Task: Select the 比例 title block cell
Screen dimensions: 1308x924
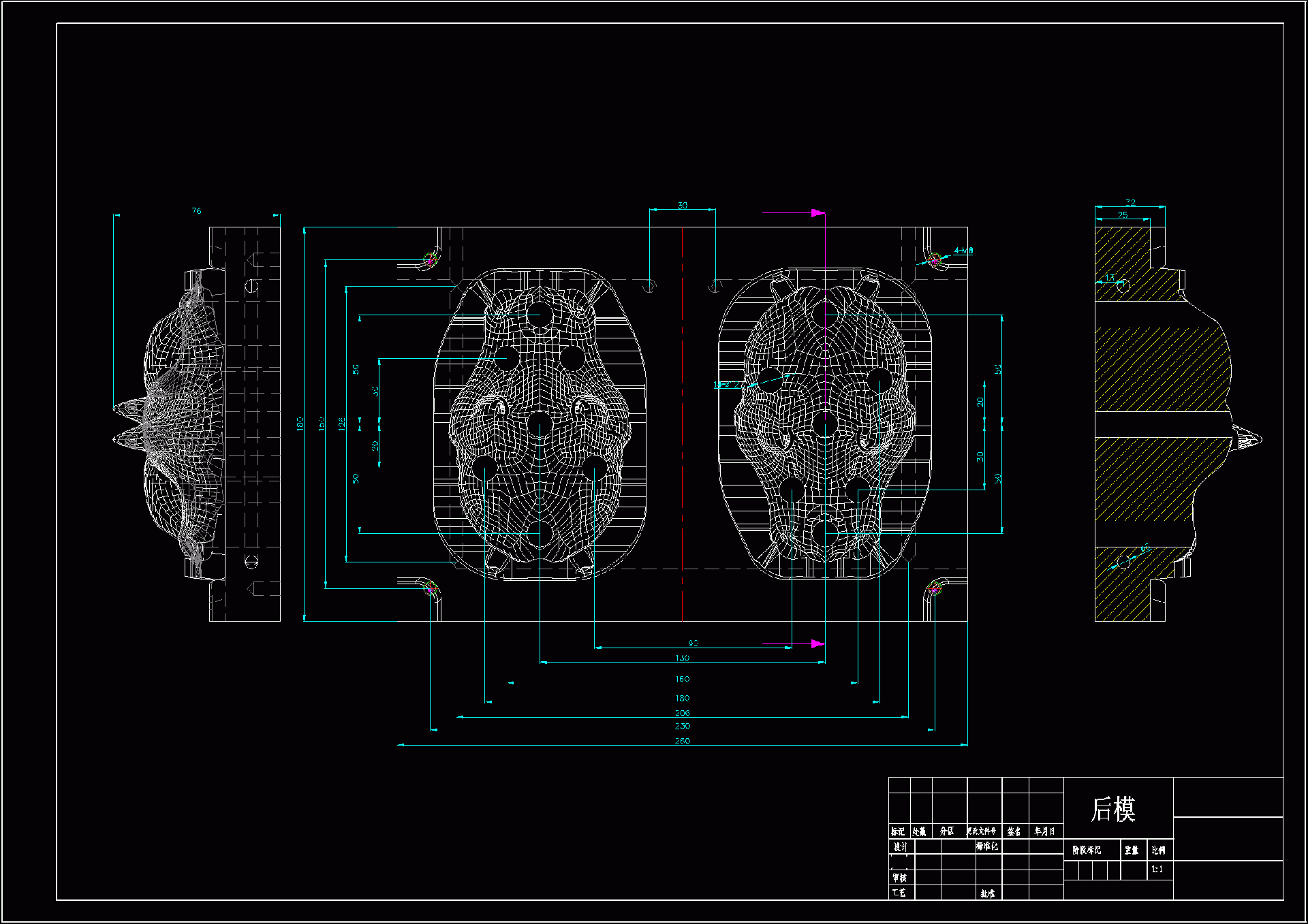Action: coord(1158,850)
